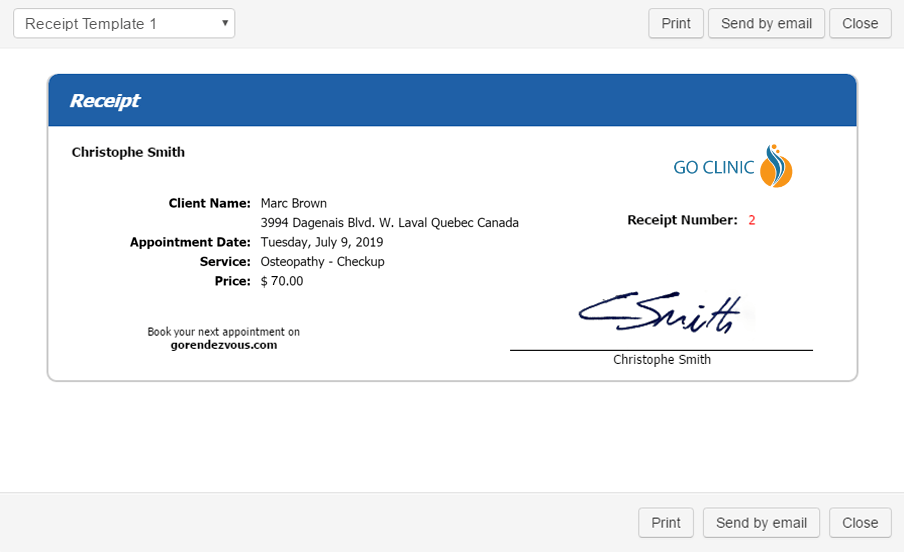Image resolution: width=904 pixels, height=552 pixels.
Task: Click the Client Name: label
Action: coord(209,203)
